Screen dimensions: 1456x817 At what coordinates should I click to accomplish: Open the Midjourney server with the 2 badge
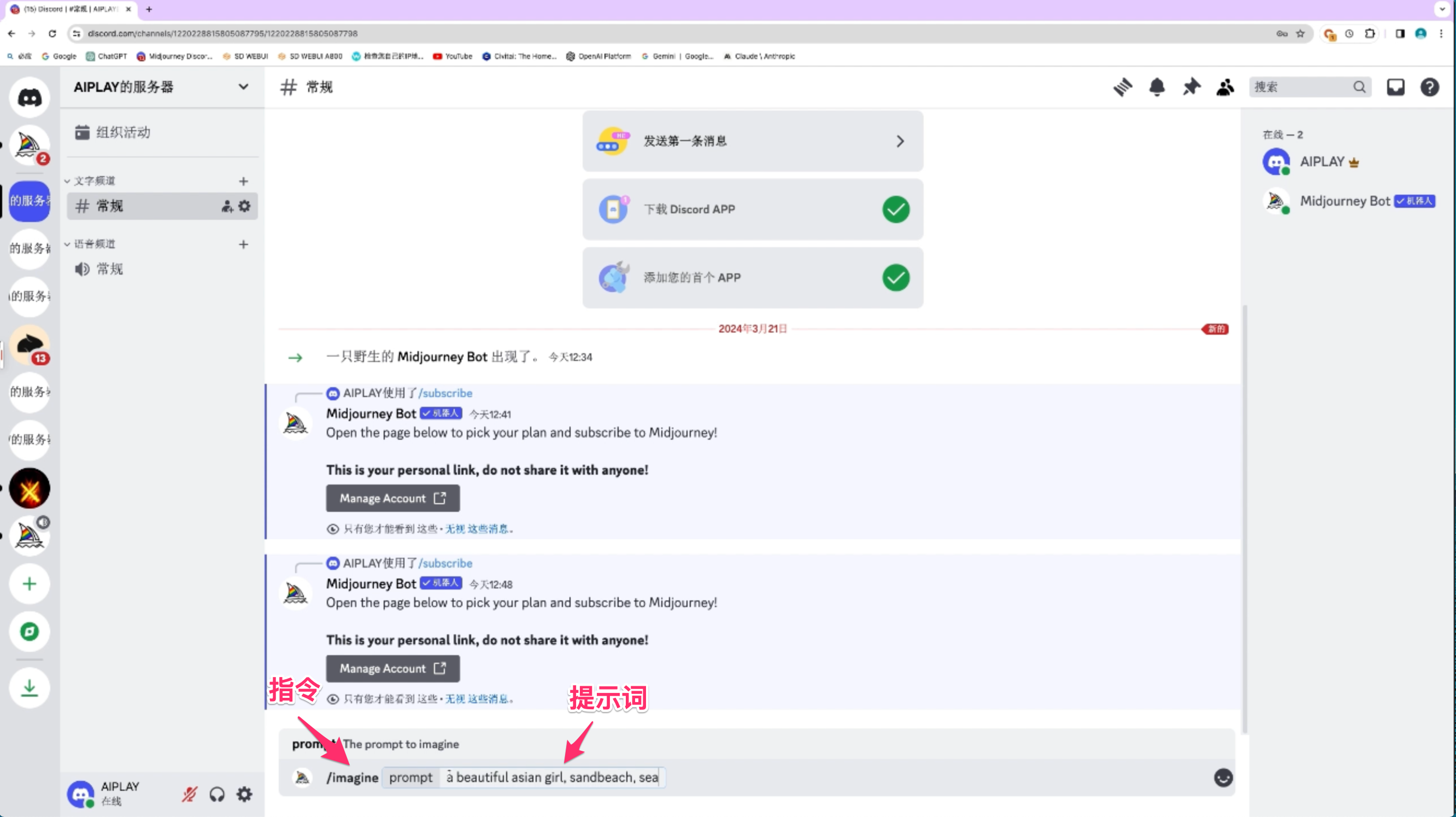coord(30,145)
